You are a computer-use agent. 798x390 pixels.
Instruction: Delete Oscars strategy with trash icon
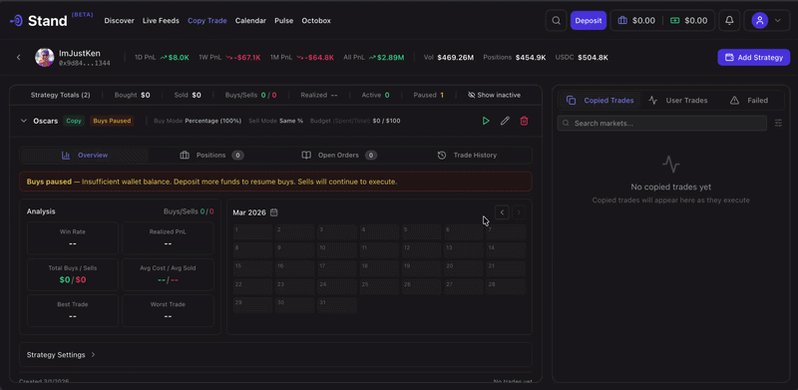tap(524, 121)
